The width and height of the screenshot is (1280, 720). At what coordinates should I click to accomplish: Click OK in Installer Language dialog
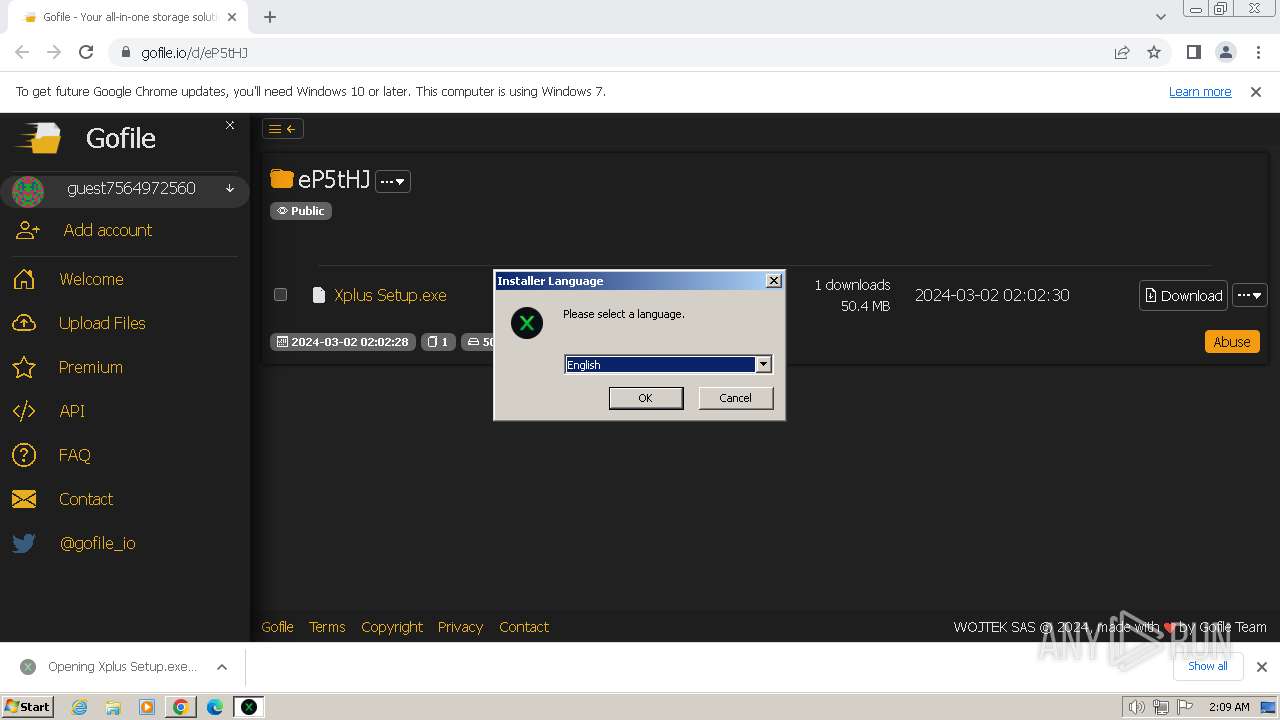tap(646, 398)
